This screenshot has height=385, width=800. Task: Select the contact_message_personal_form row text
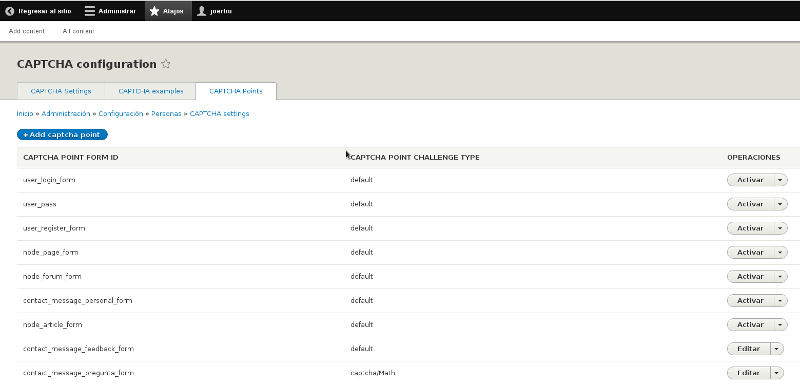pos(78,301)
